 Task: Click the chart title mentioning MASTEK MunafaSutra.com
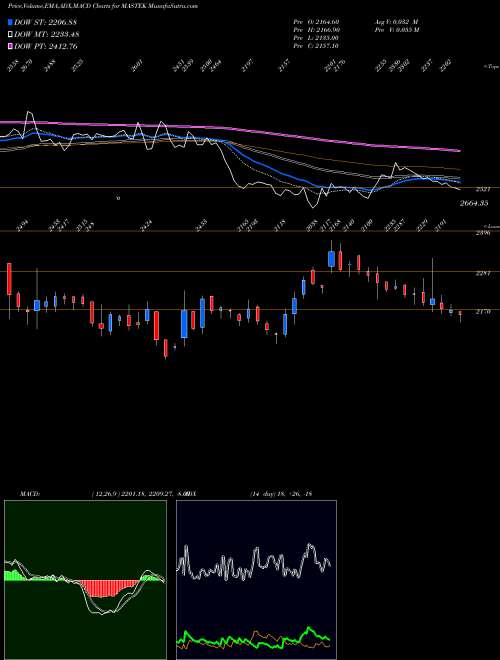pyautogui.click(x=103, y=6)
